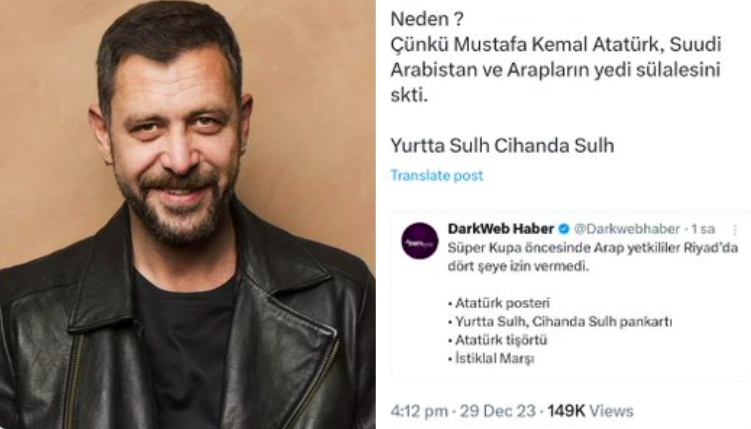Click the "1 sa" quoted post timestamp
Screen dimensions: 751x429
click(x=703, y=229)
